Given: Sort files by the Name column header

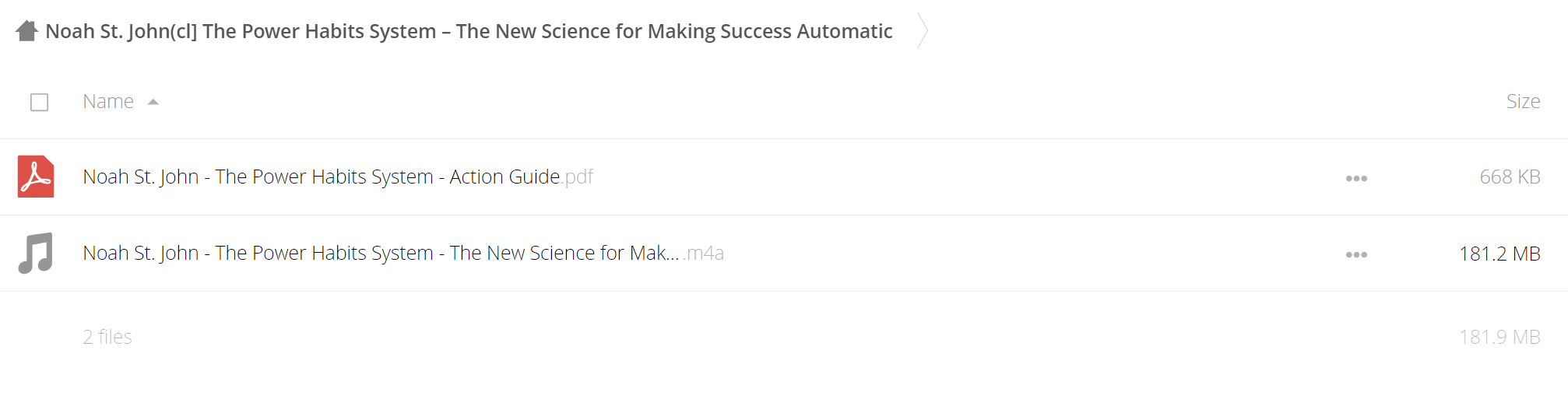Looking at the screenshot, I should pyautogui.click(x=108, y=101).
